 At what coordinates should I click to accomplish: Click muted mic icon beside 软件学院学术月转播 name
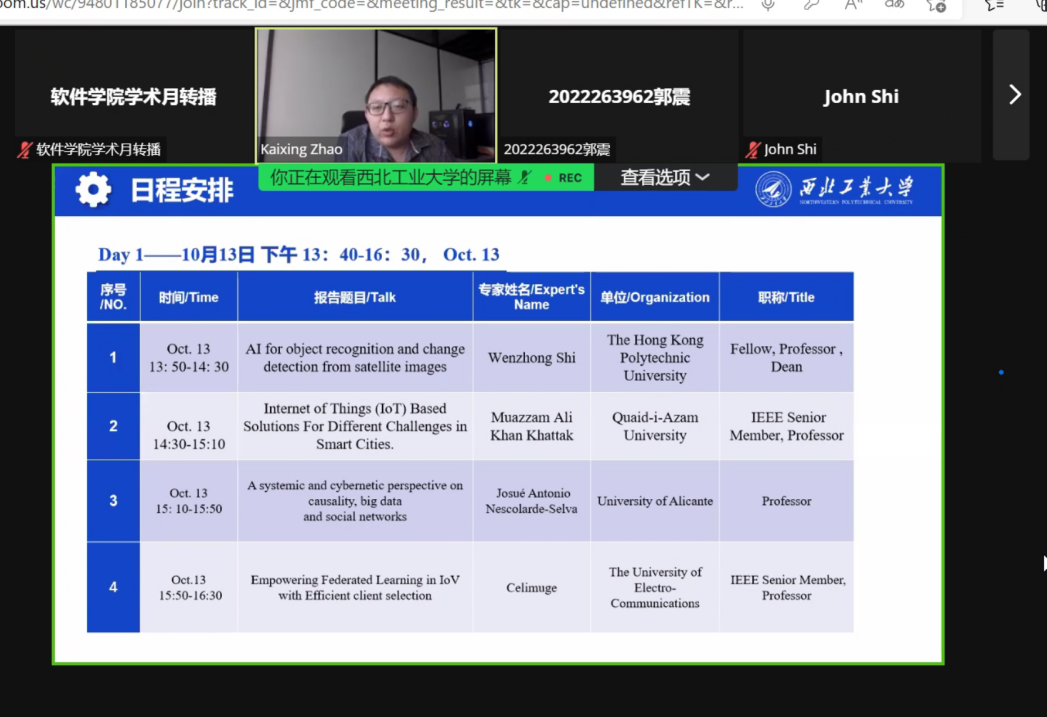pyautogui.click(x=25, y=150)
